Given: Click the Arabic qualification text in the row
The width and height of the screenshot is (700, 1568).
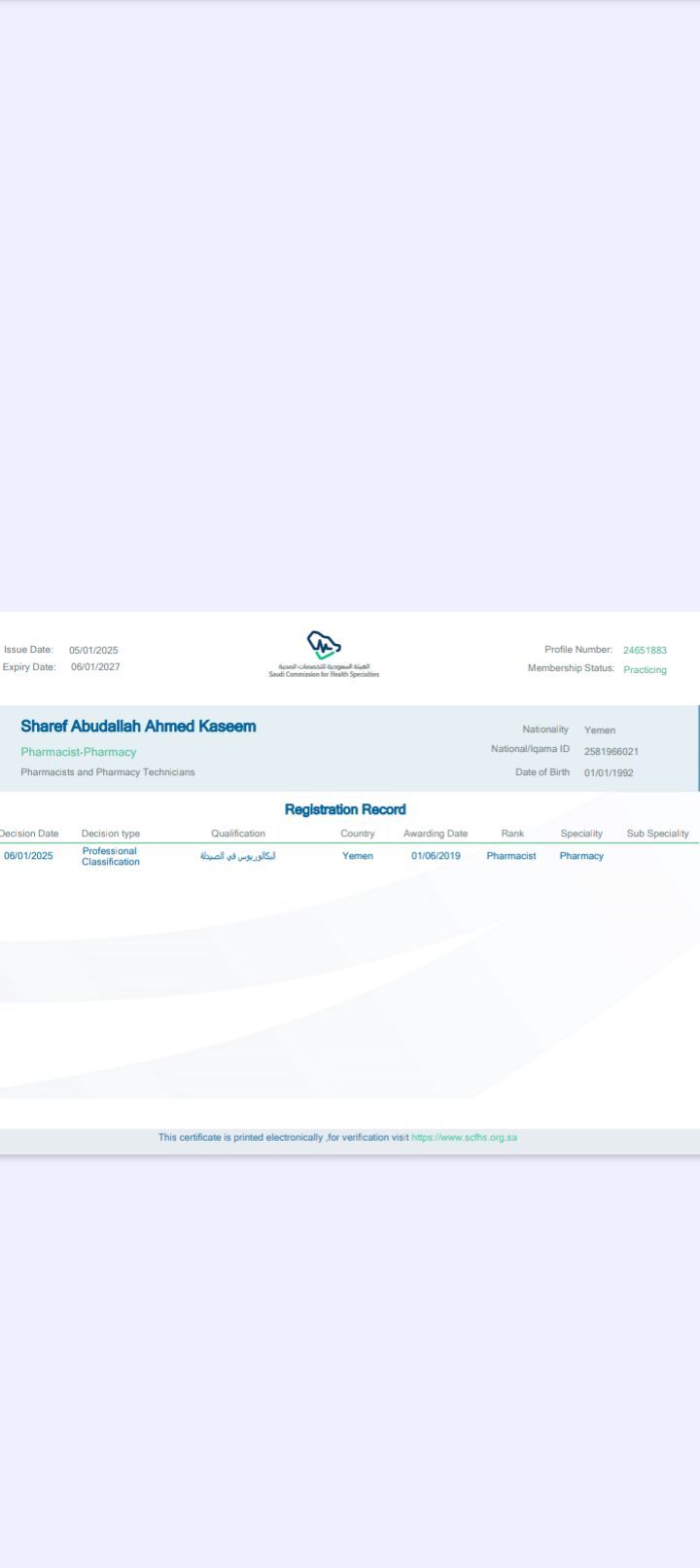Looking at the screenshot, I should [x=238, y=856].
